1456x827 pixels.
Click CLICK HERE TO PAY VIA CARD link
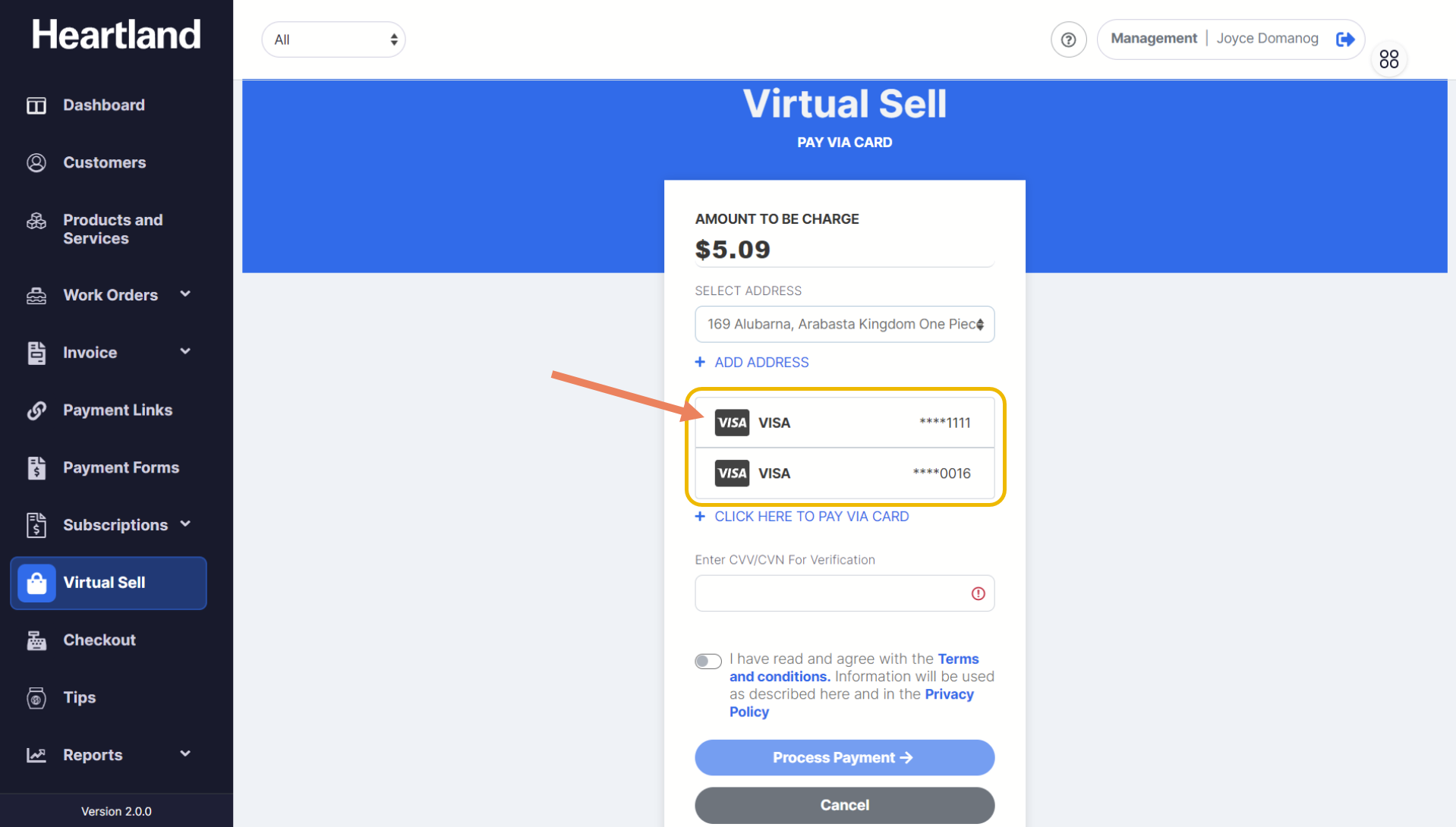pos(812,516)
